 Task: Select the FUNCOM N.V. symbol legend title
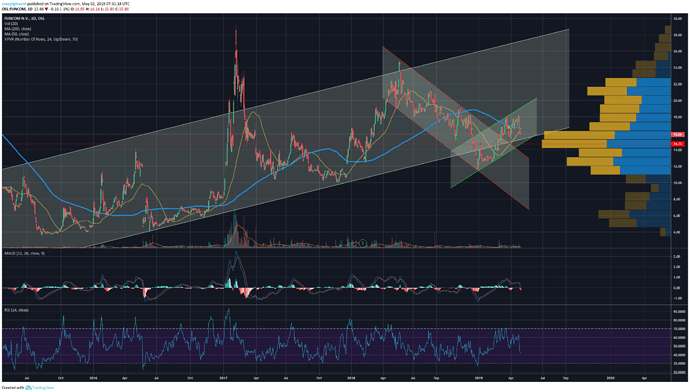click(x=25, y=18)
